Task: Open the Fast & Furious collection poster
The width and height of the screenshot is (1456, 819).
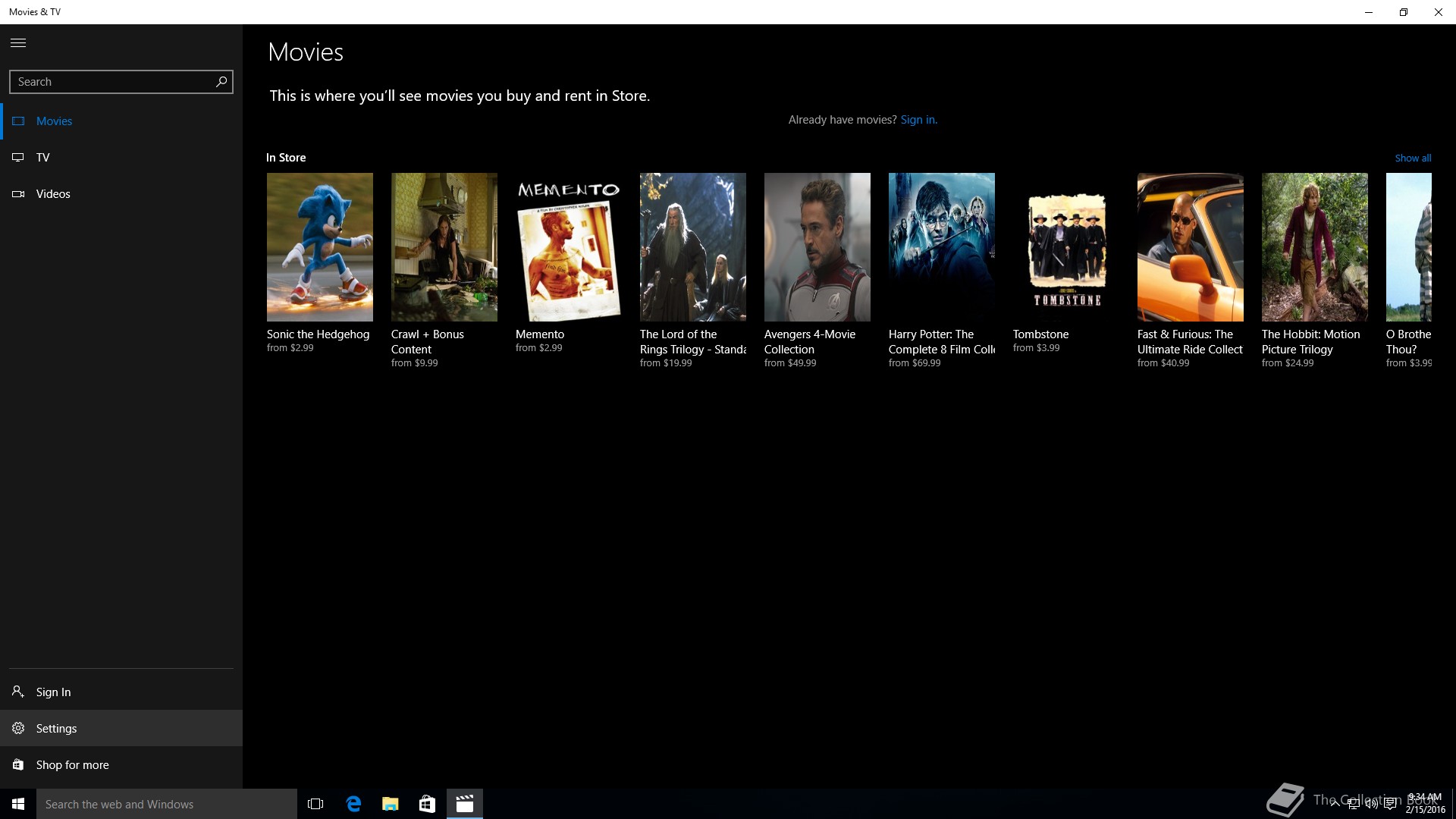Action: (1191, 247)
